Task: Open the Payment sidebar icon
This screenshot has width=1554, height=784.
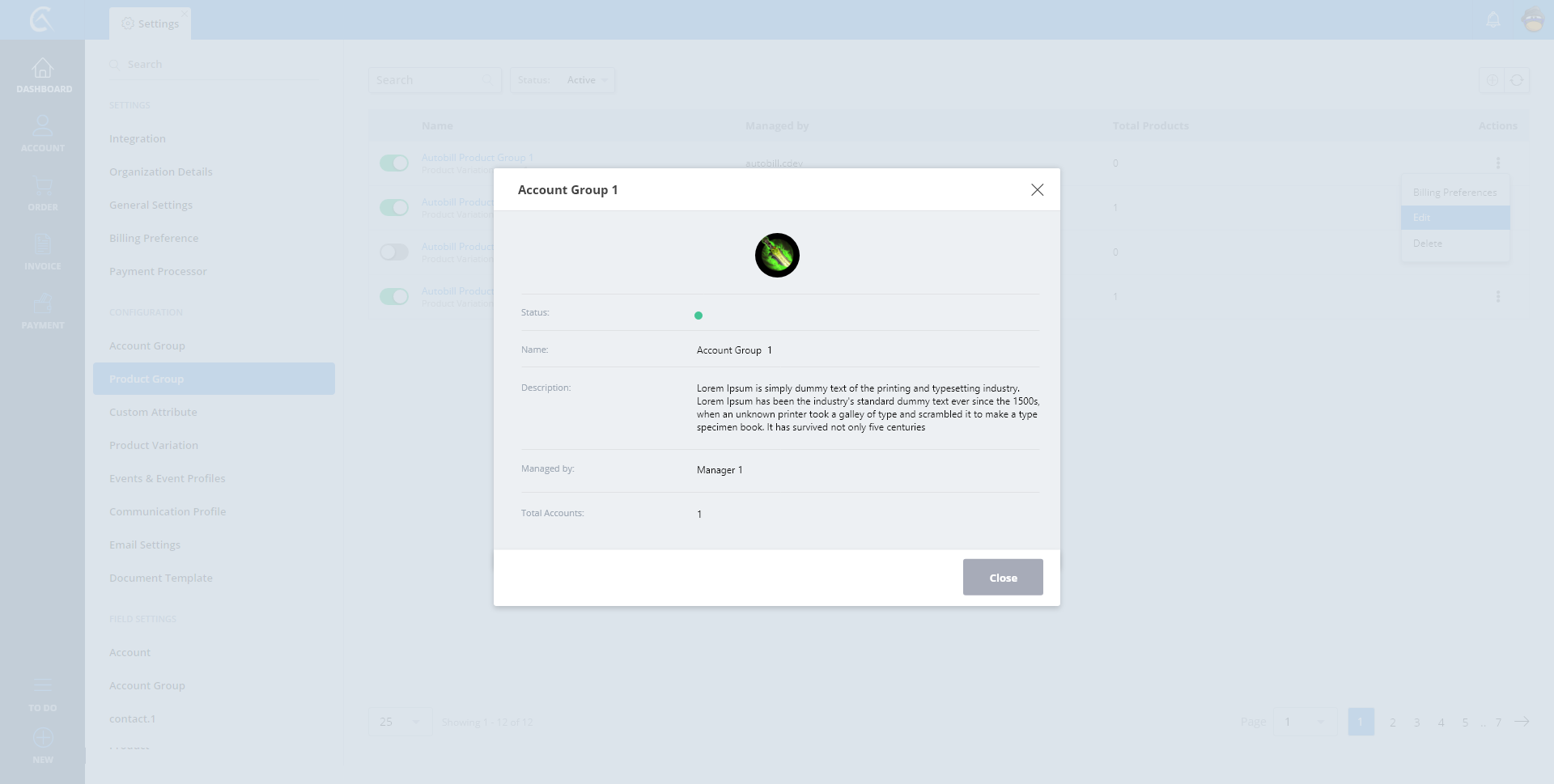Action: pyautogui.click(x=43, y=304)
